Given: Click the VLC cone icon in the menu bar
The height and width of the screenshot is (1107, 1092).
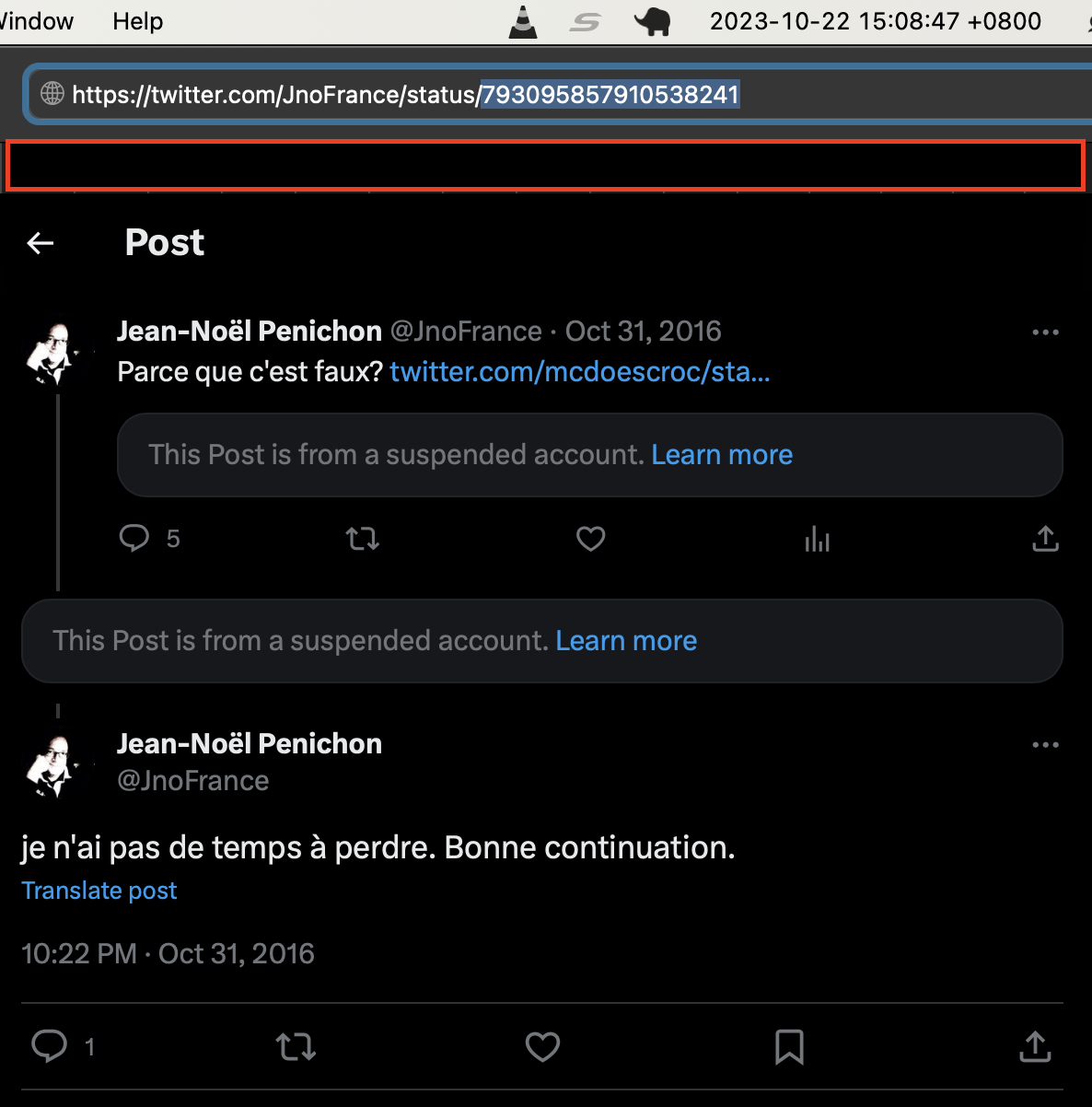Looking at the screenshot, I should (x=523, y=20).
